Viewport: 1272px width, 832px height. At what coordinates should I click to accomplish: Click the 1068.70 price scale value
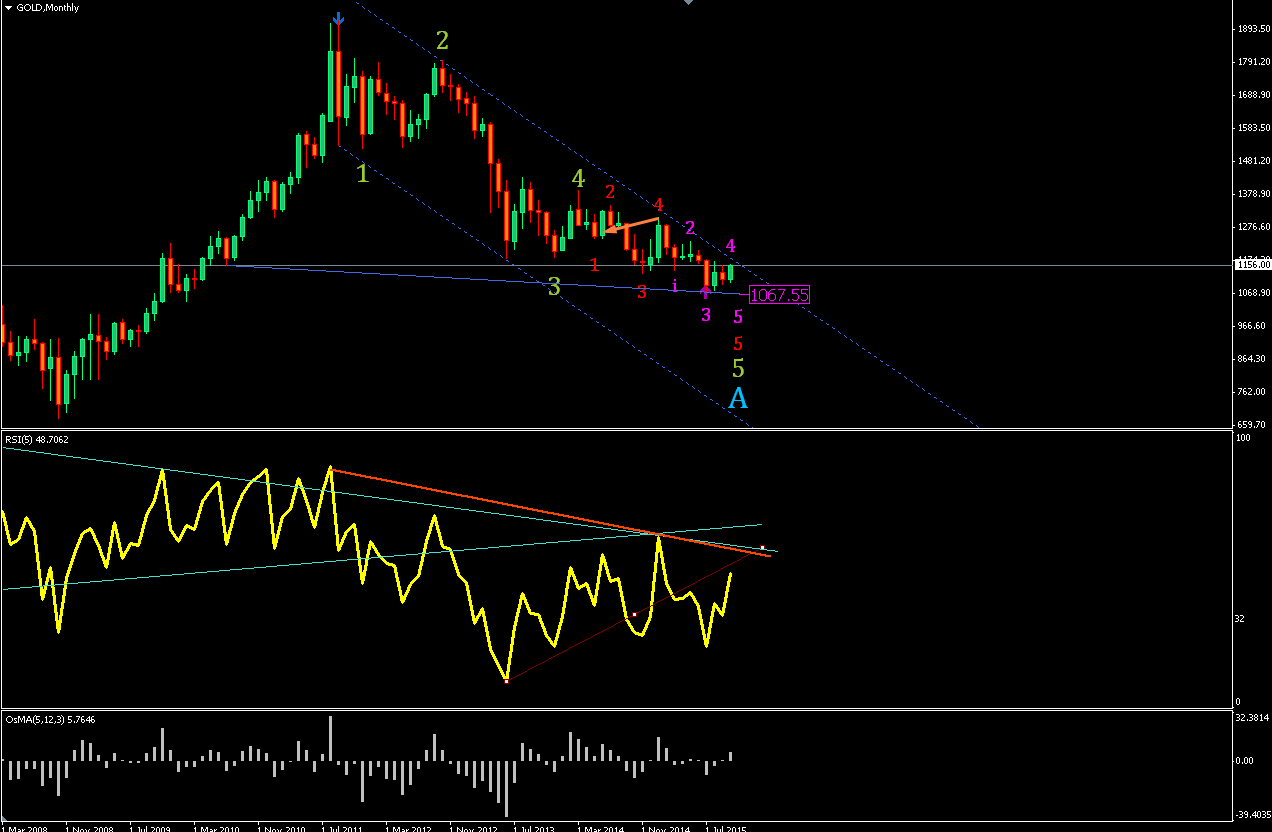tap(1253, 293)
